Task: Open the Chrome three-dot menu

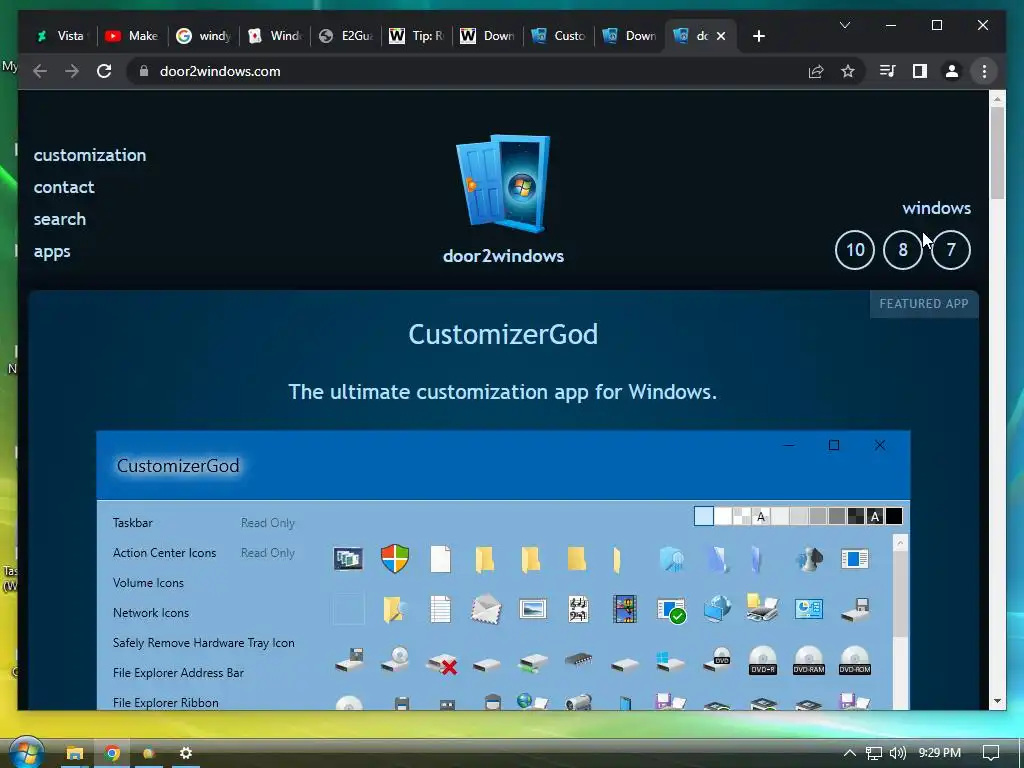Action: tap(984, 71)
